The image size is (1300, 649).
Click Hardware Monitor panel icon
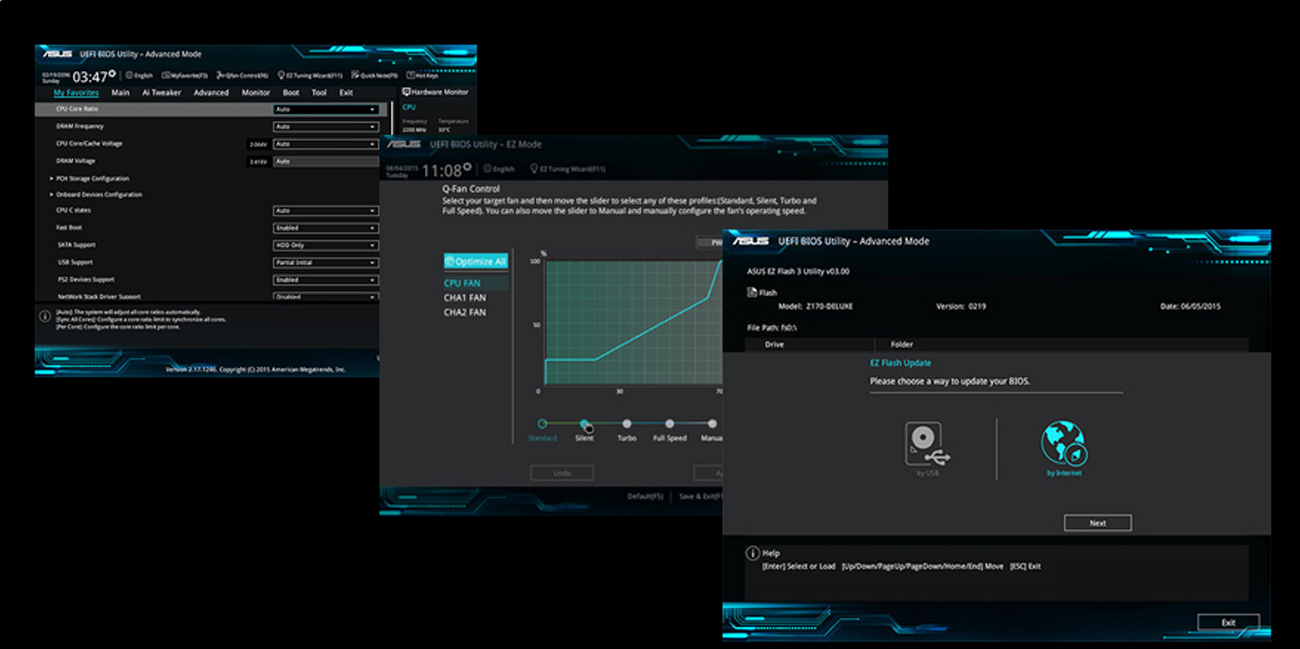(x=406, y=92)
